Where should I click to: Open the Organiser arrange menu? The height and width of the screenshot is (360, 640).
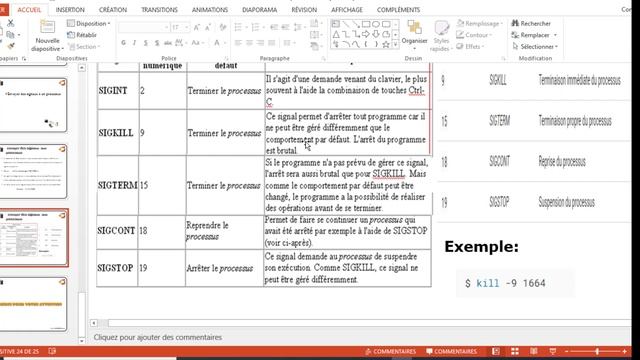[x=414, y=34]
